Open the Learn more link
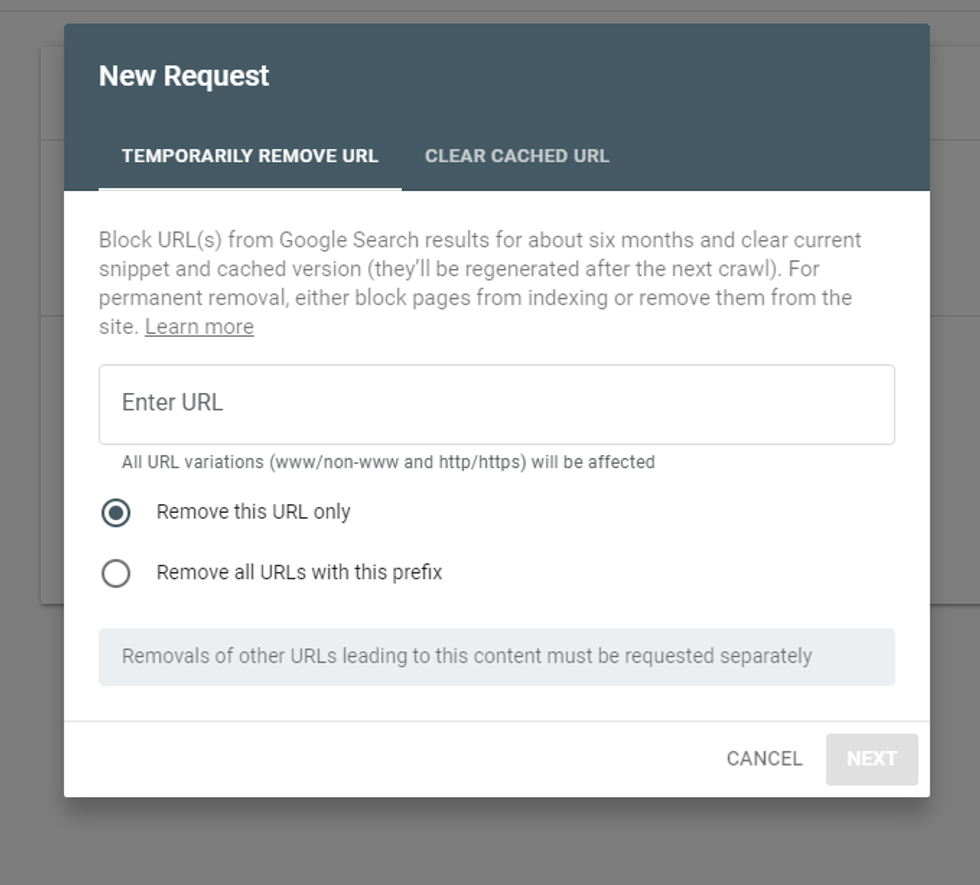Screen dimensions: 980x885 tap(199, 327)
